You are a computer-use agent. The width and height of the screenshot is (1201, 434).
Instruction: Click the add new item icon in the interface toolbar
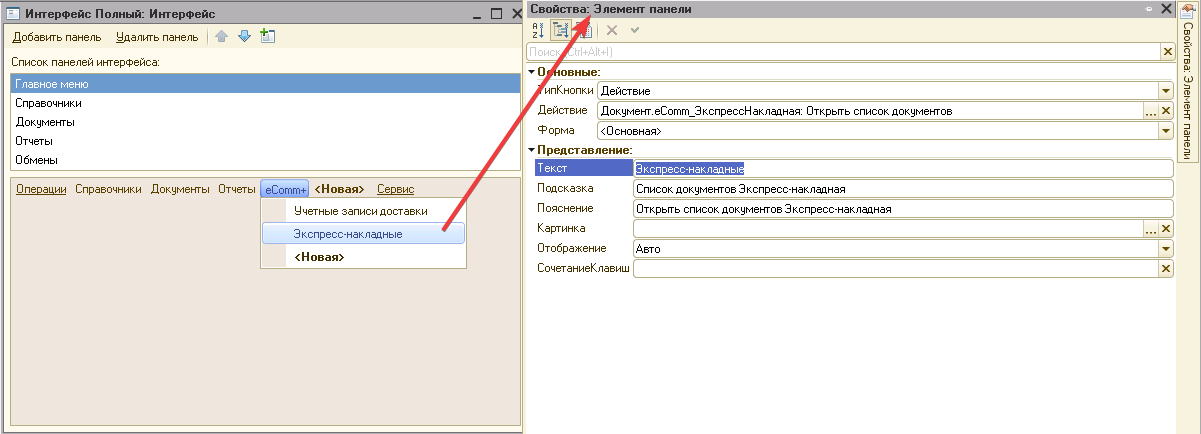click(267, 37)
